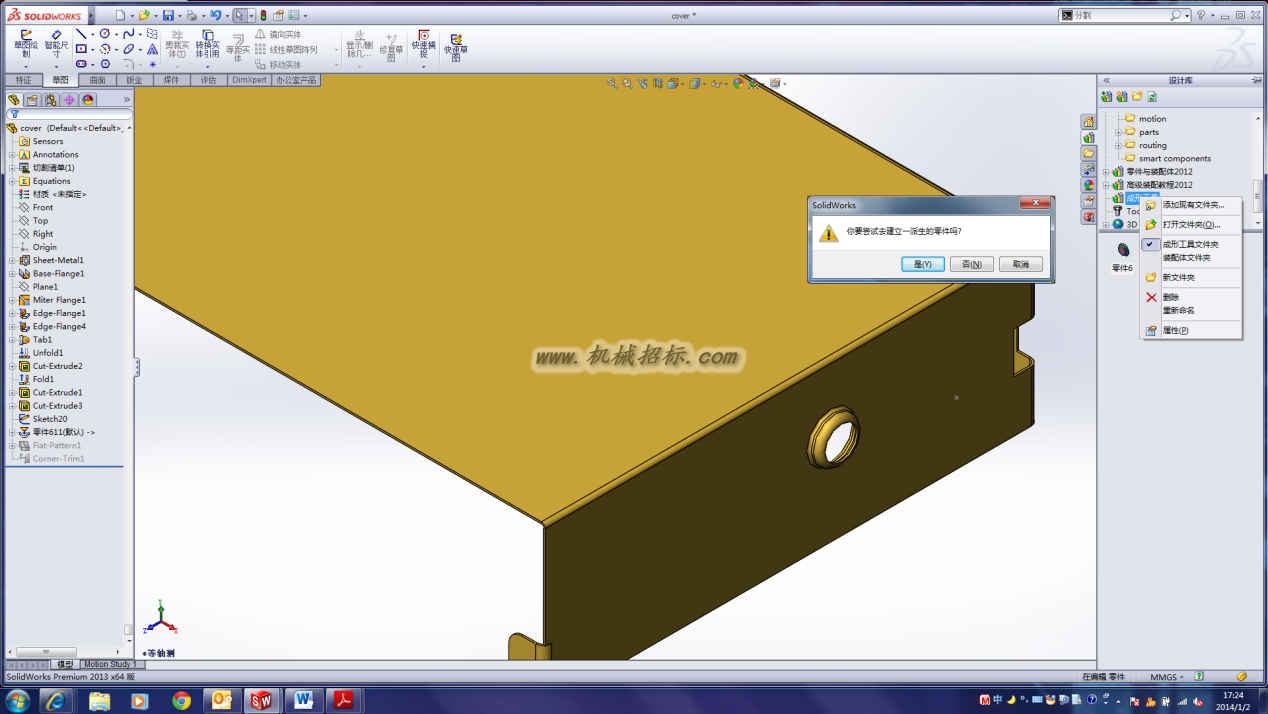Expand 零件与装配体2012 library node

click(1105, 172)
